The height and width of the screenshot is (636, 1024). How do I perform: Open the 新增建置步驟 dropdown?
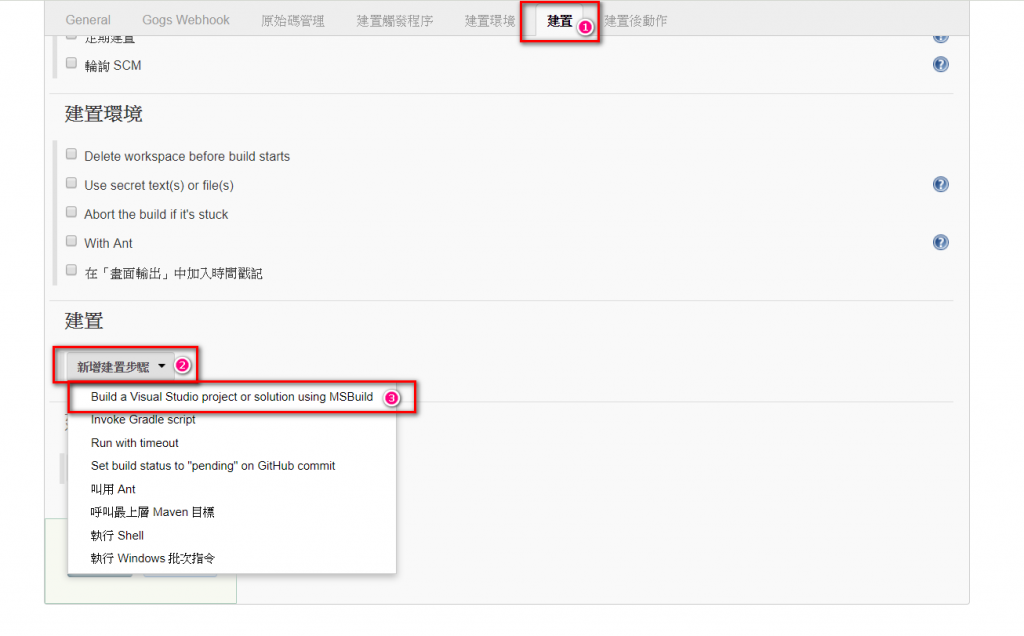[x=120, y=366]
